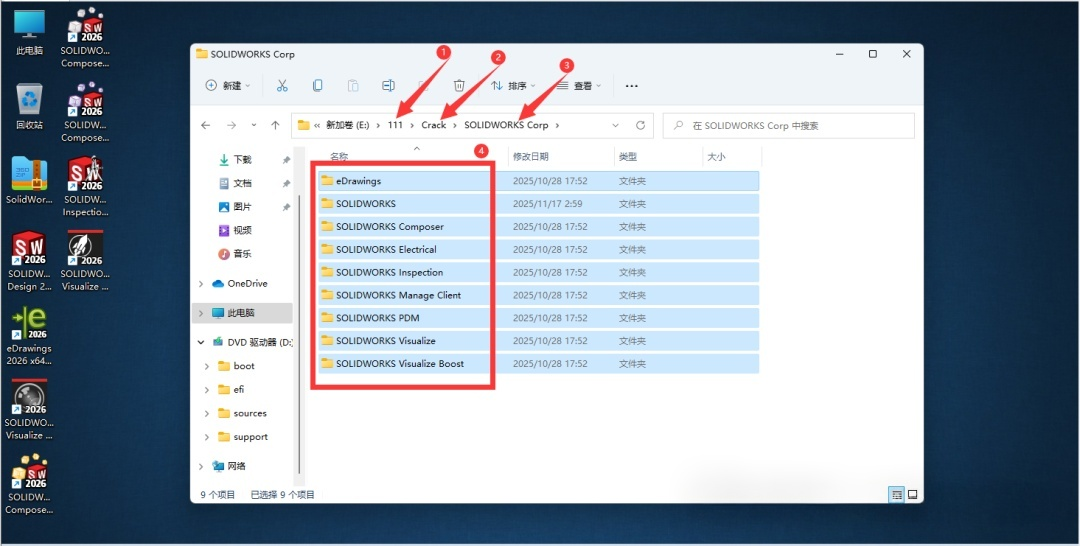Viewport: 1080px width, 546px height.
Task: Launch SOLIDWORKS Composer shortcut with yellow cubes
Action: (29, 484)
